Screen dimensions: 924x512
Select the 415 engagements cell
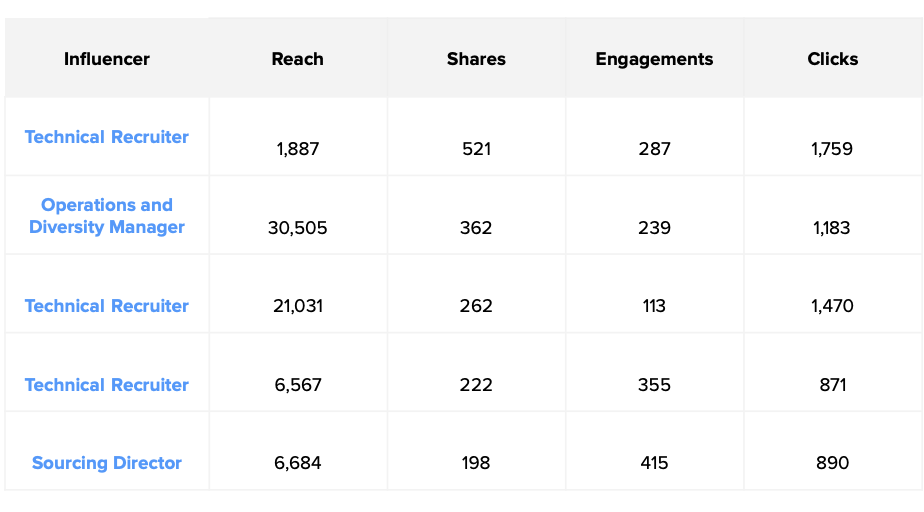pyautogui.click(x=654, y=463)
